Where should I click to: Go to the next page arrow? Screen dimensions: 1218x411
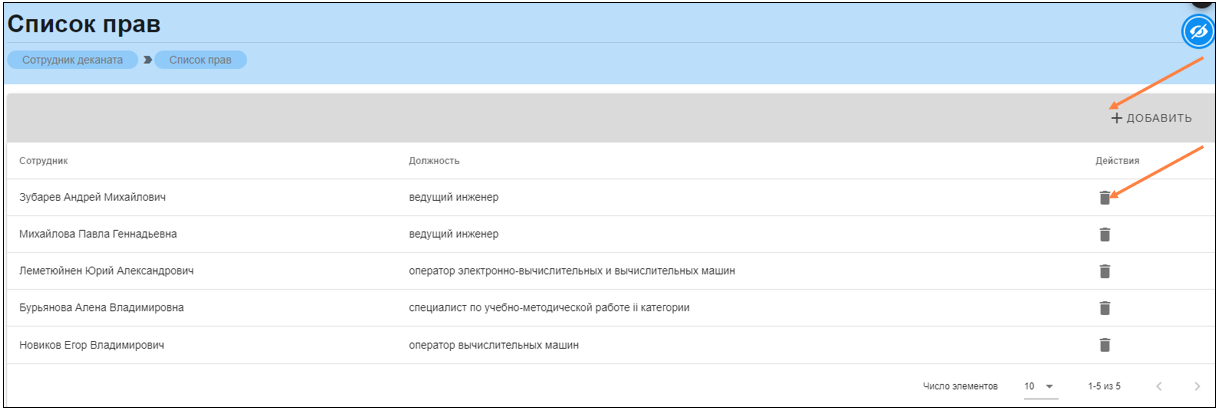[x=1197, y=386]
